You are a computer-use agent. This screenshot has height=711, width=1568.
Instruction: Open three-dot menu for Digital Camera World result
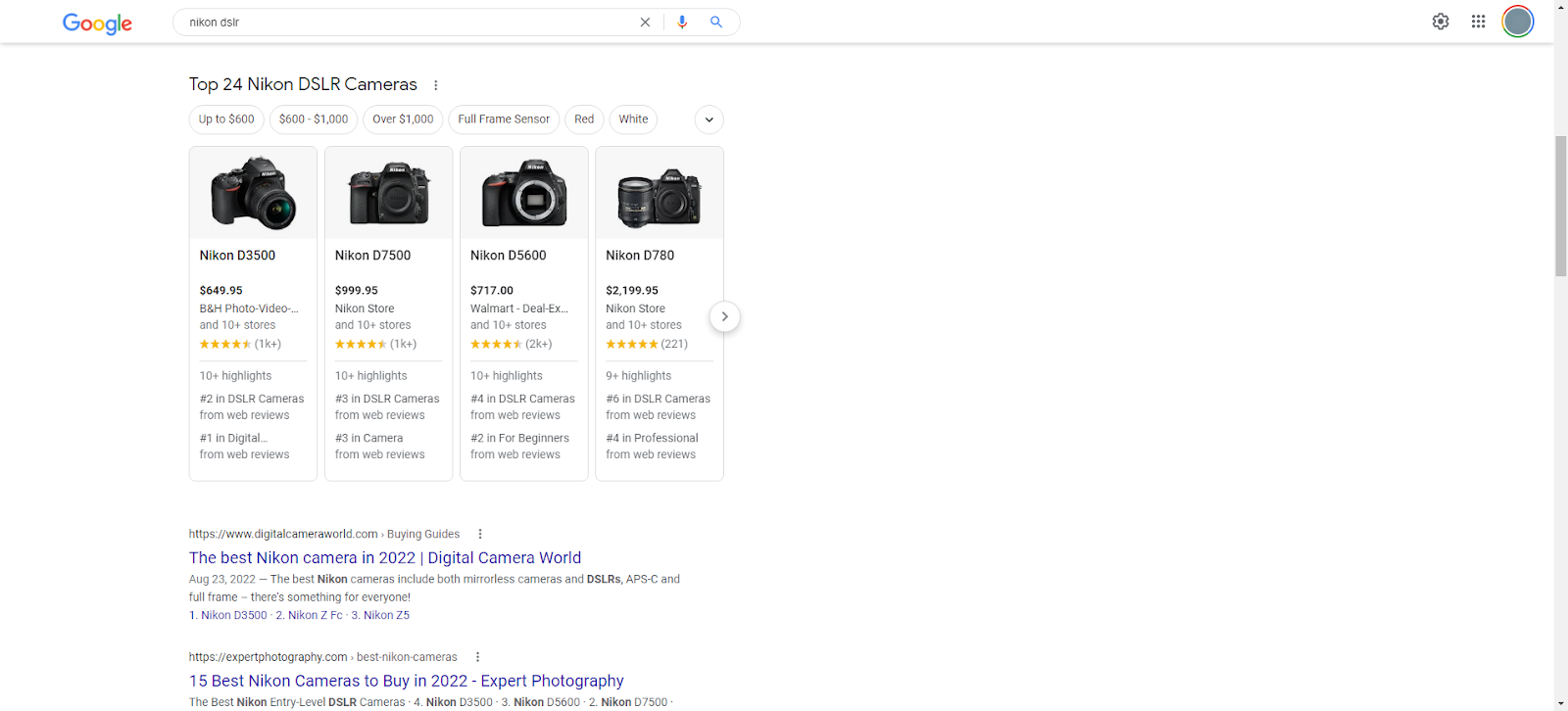tap(480, 534)
